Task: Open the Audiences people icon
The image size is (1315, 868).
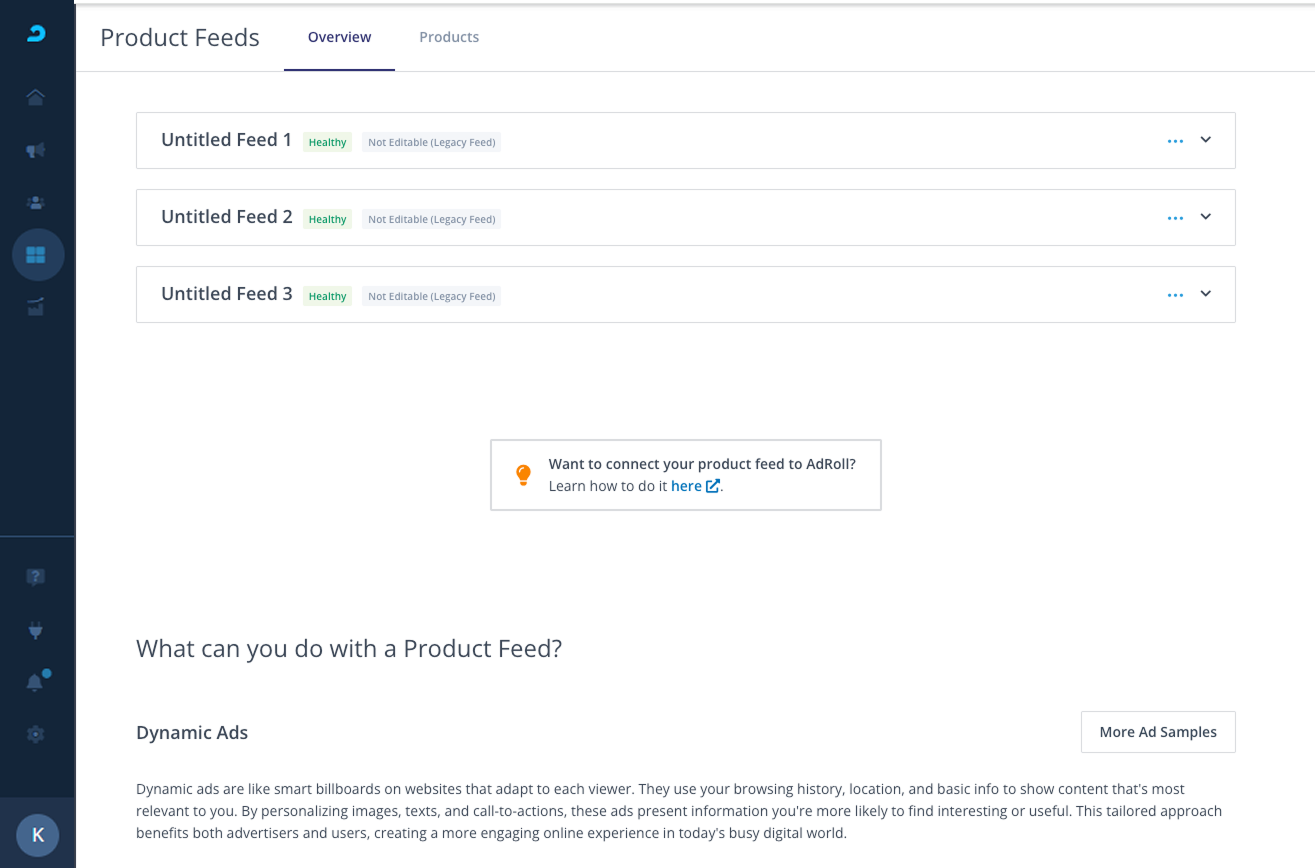Action: click(36, 202)
